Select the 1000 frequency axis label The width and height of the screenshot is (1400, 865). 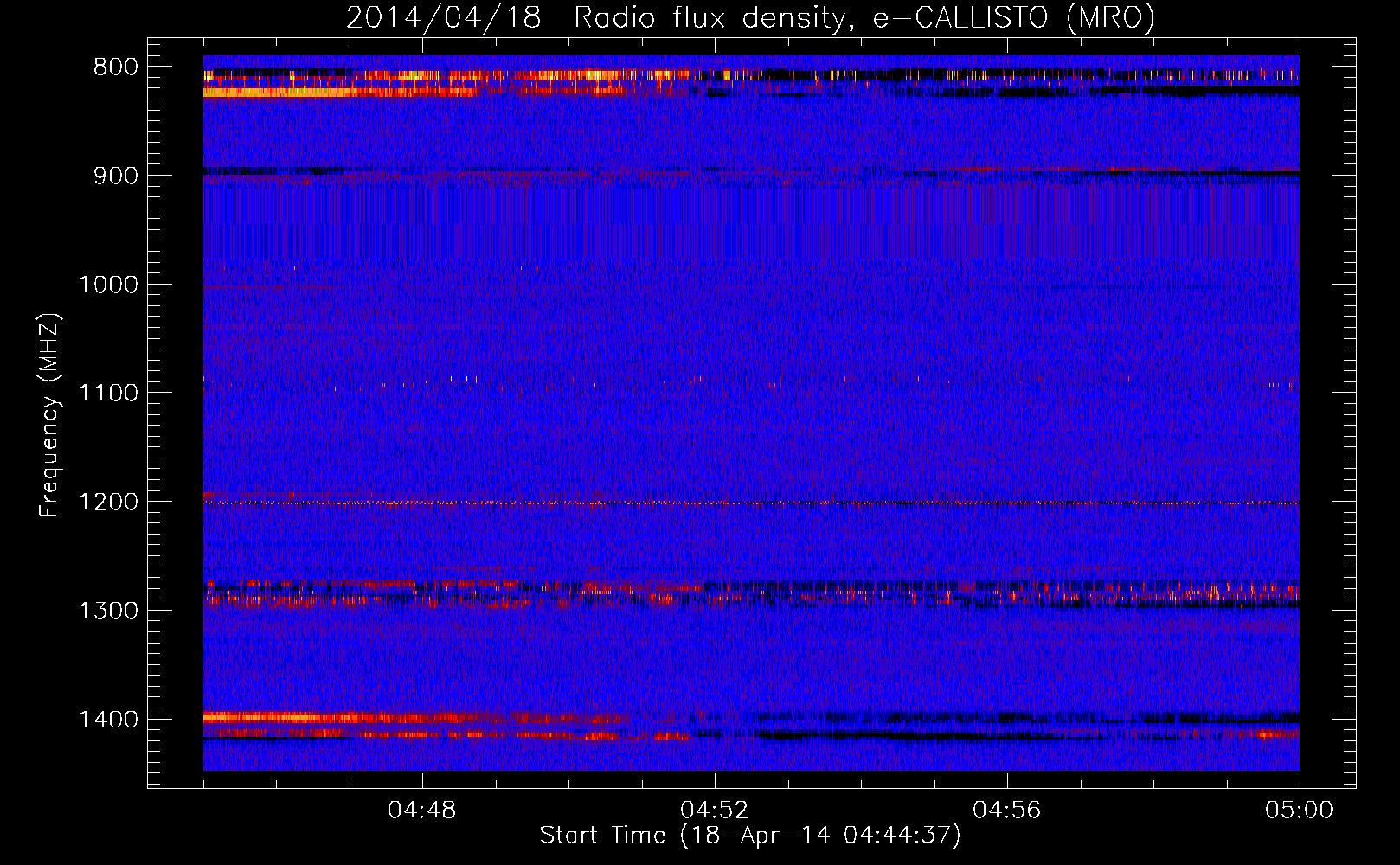tap(108, 285)
